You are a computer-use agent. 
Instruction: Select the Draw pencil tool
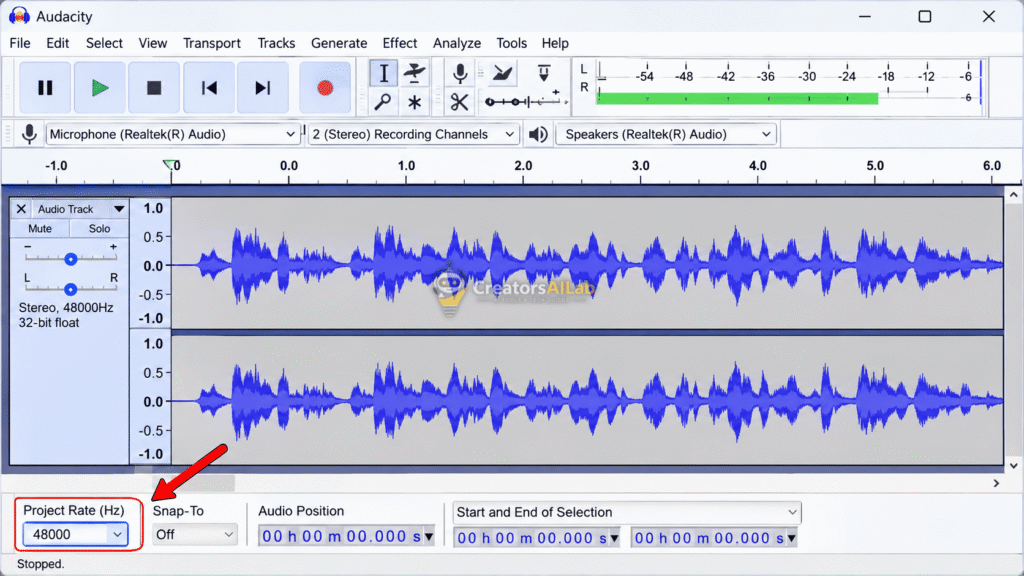coord(502,73)
